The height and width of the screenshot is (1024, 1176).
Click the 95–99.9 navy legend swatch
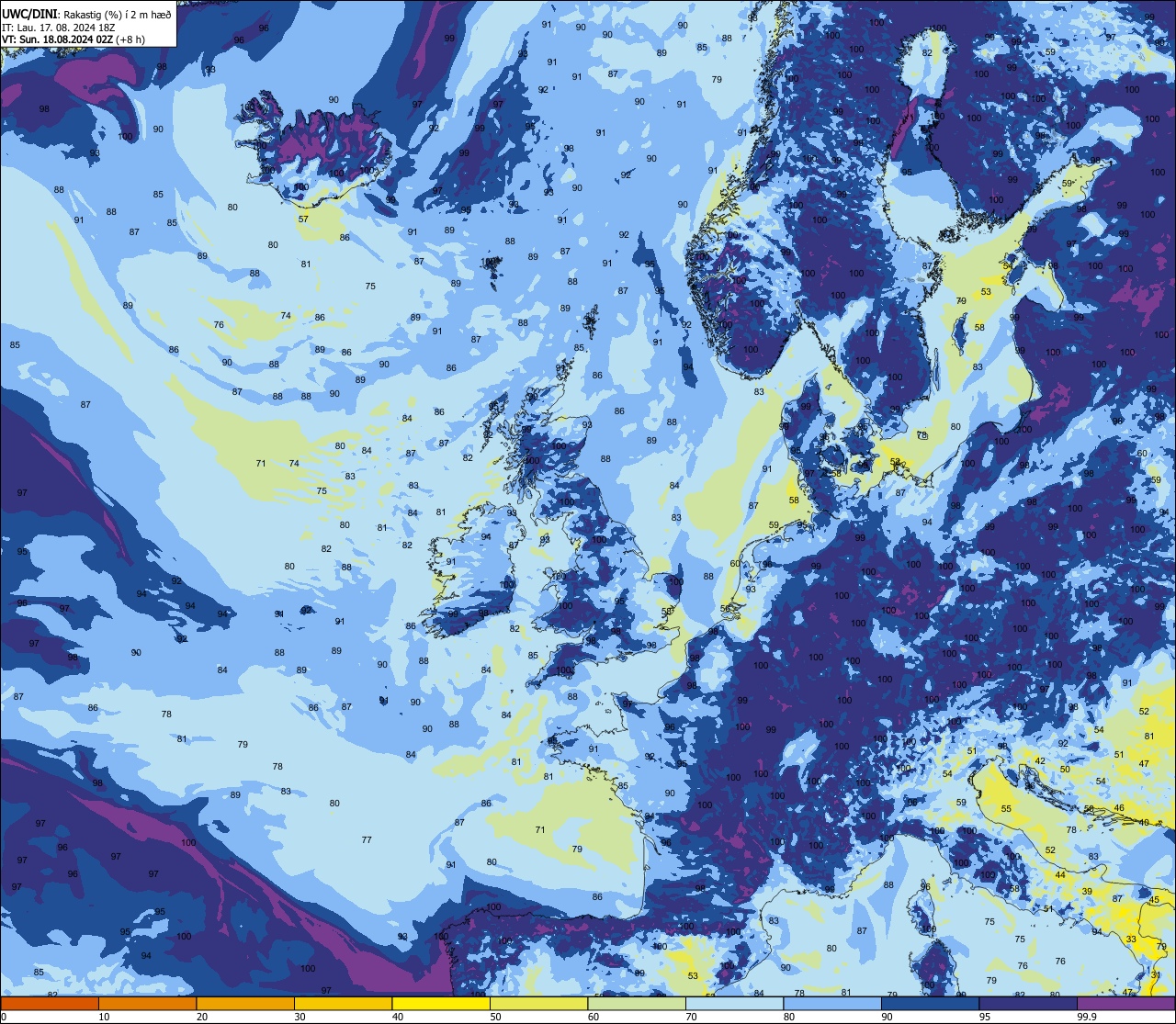pyautogui.click(x=1028, y=1003)
